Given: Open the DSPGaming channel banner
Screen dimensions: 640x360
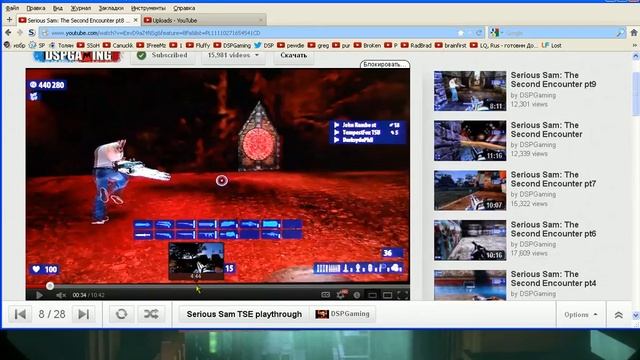Looking at the screenshot, I should click(77, 56).
